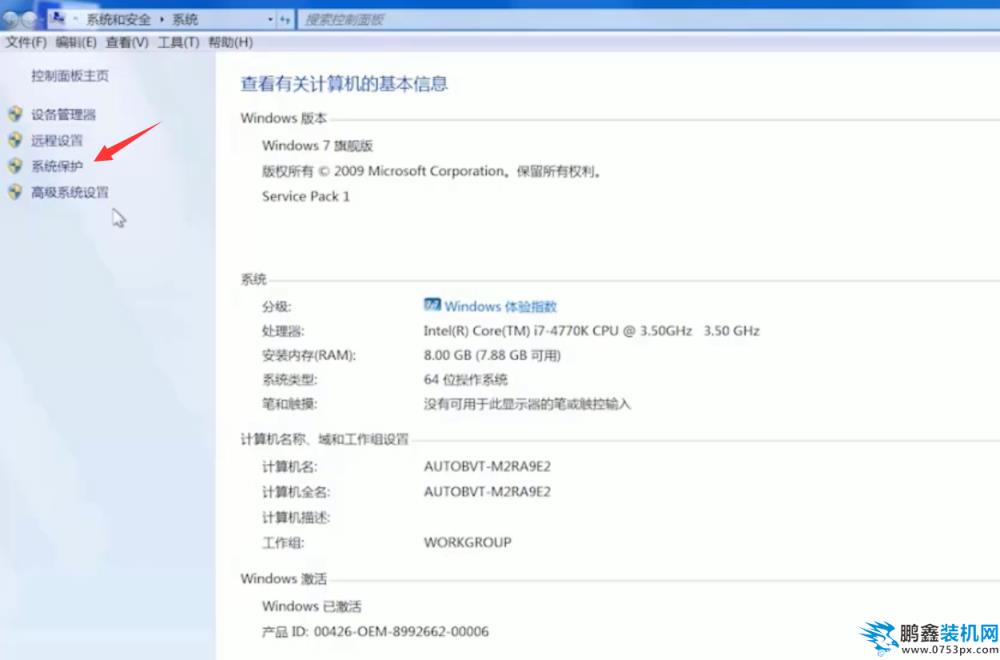
Task: Click the Microsoft Corporation copyright line
Action: [x=432, y=171]
